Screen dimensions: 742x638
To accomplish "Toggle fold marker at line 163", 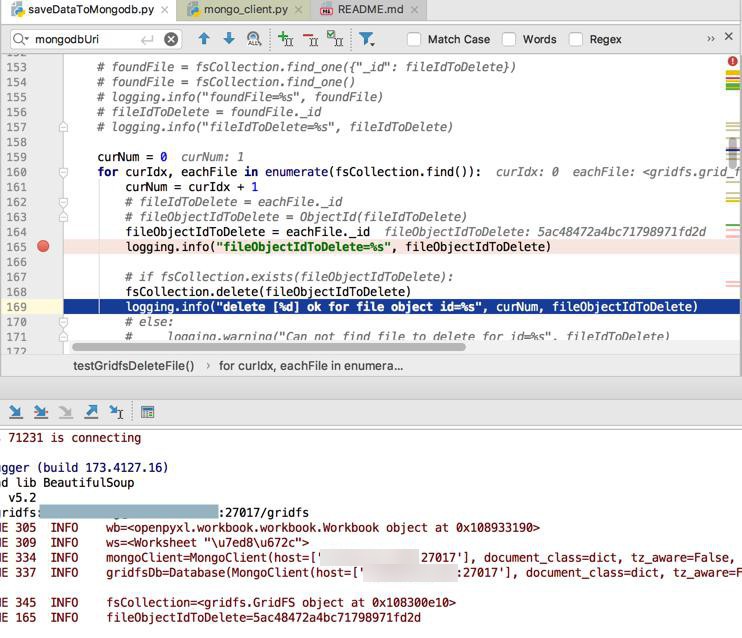I will (x=63, y=217).
